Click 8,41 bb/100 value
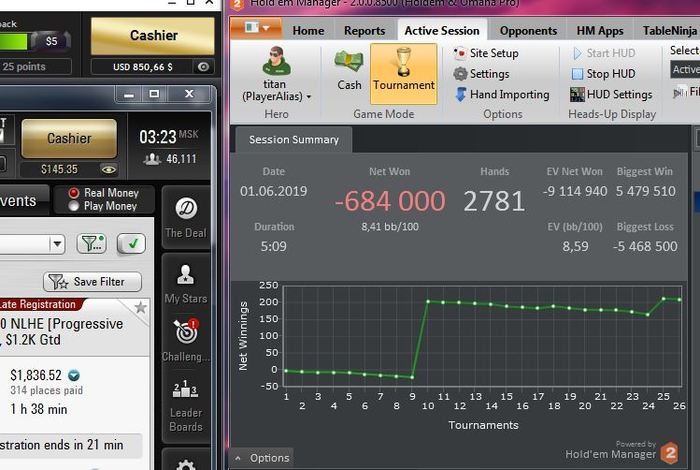Image resolution: width=700 pixels, height=470 pixels. (390, 227)
